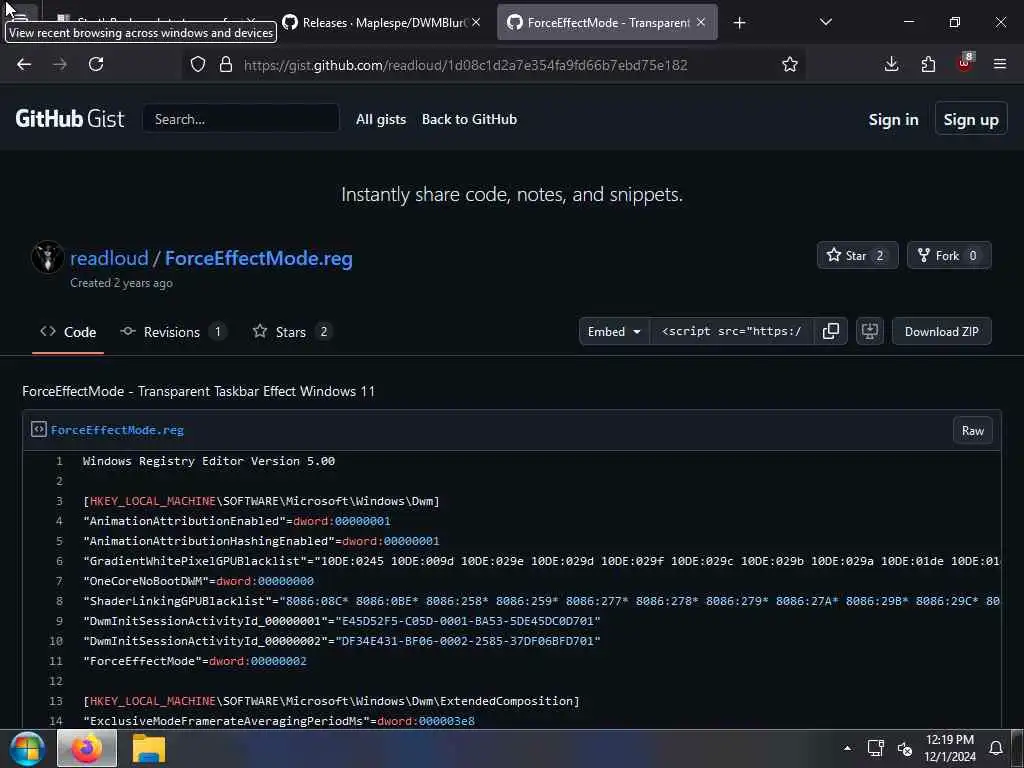Viewport: 1024px width, 768px height.
Task: Click line number 11 in the code
Action: point(56,661)
